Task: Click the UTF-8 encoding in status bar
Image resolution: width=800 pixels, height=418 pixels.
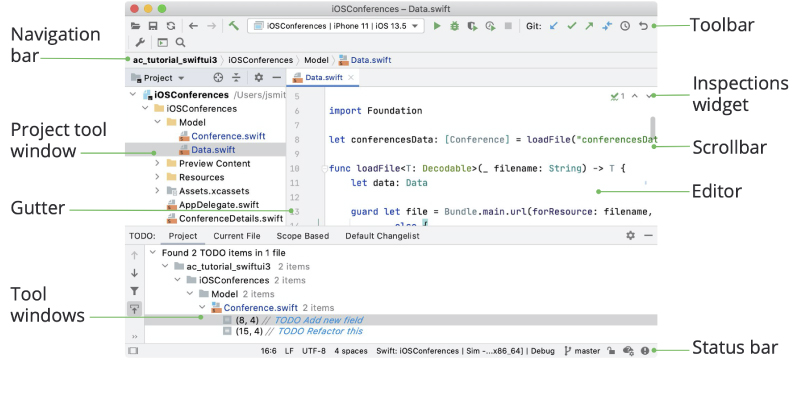Action: click(314, 351)
